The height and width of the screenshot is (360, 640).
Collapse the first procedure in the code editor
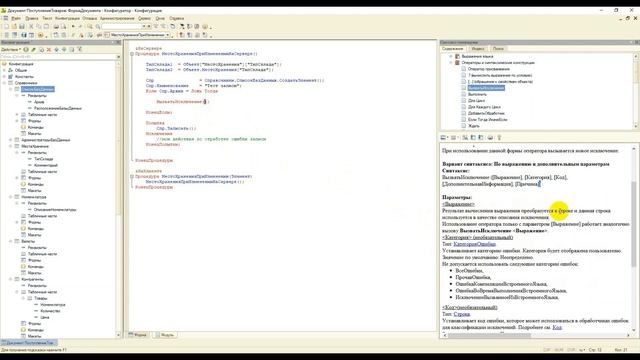pyautogui.click(x=132, y=54)
